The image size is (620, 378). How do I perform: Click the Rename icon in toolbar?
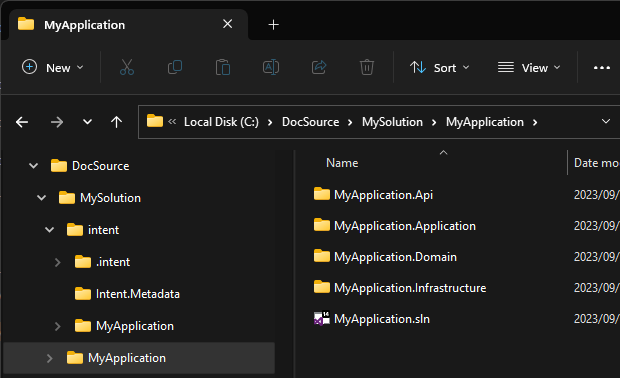[271, 67]
